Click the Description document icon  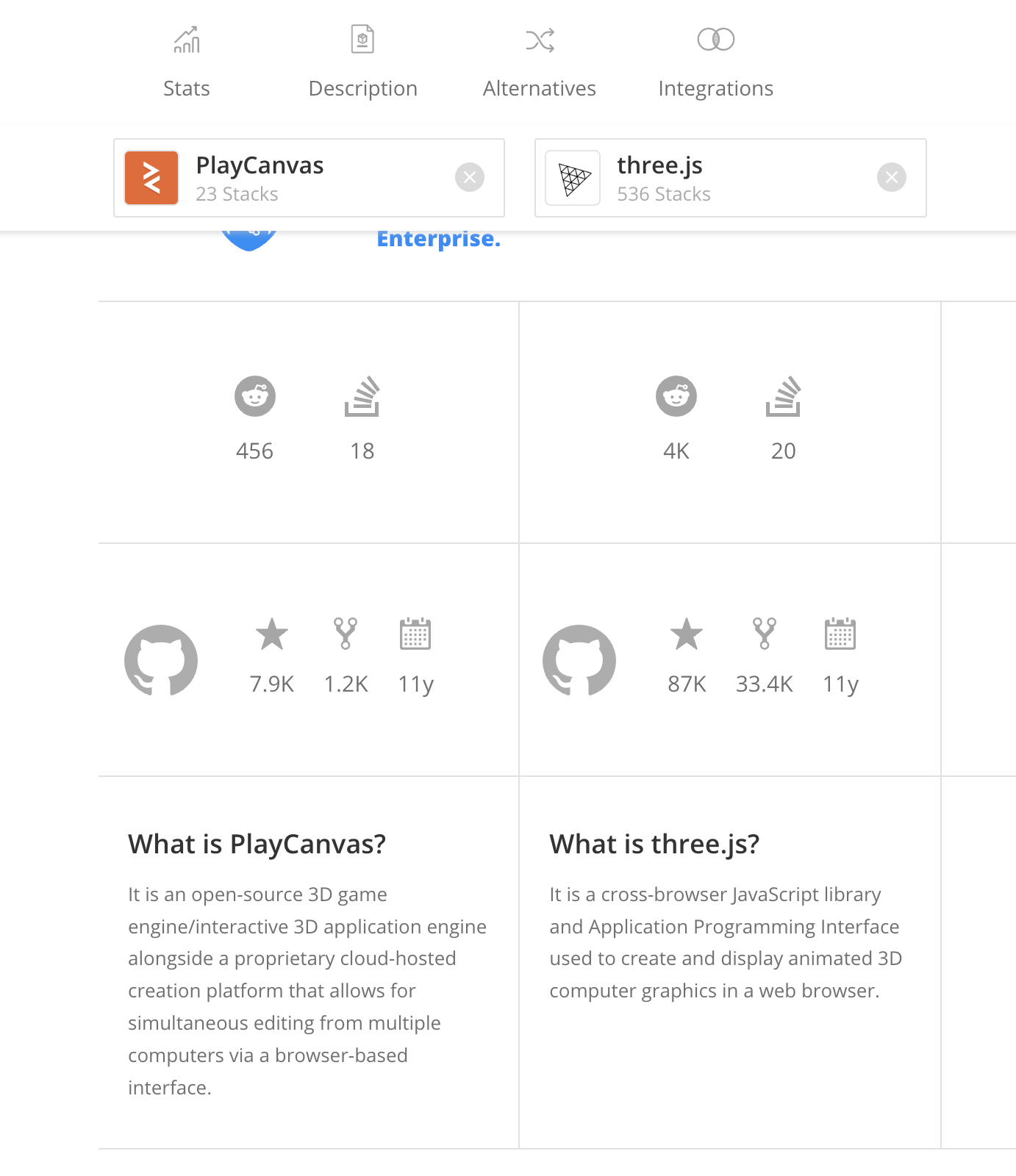coord(362,38)
